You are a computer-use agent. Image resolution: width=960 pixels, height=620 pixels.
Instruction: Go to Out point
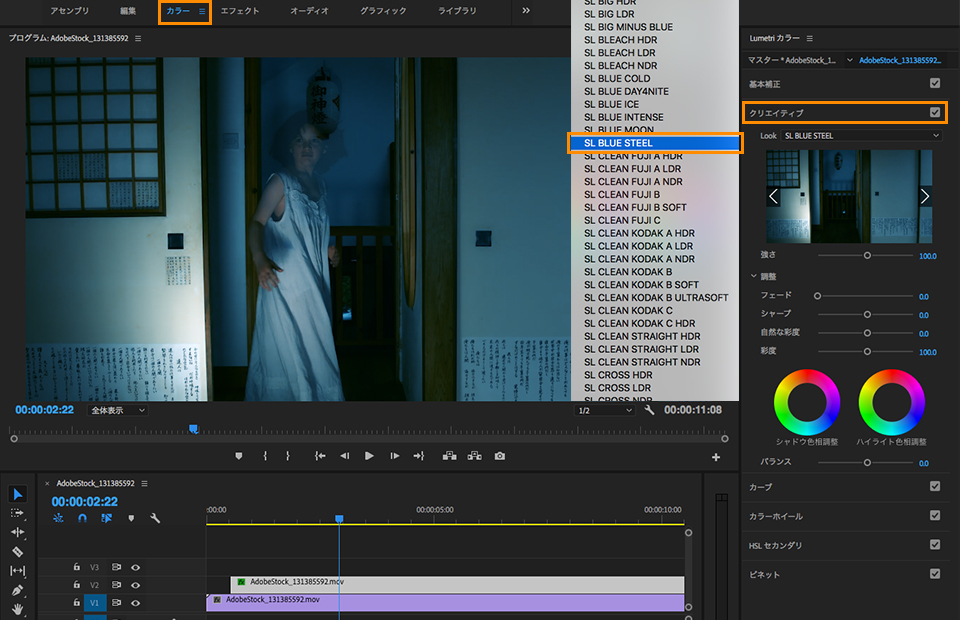tap(419, 456)
